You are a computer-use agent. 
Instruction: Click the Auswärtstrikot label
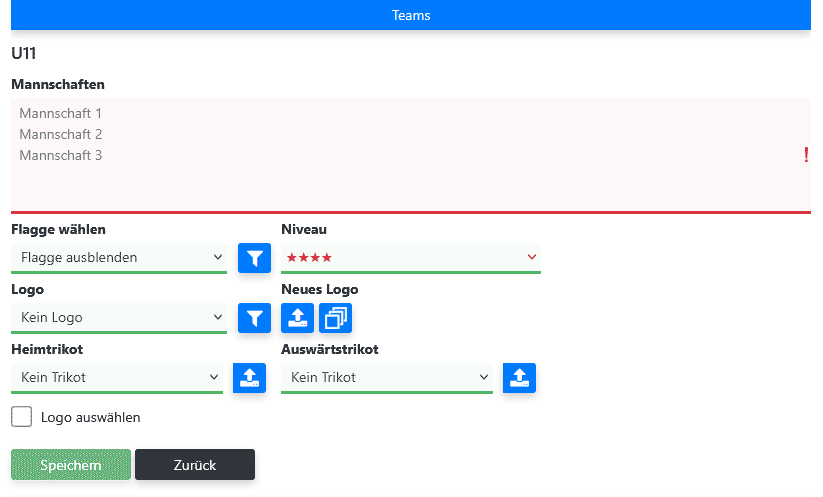point(330,349)
